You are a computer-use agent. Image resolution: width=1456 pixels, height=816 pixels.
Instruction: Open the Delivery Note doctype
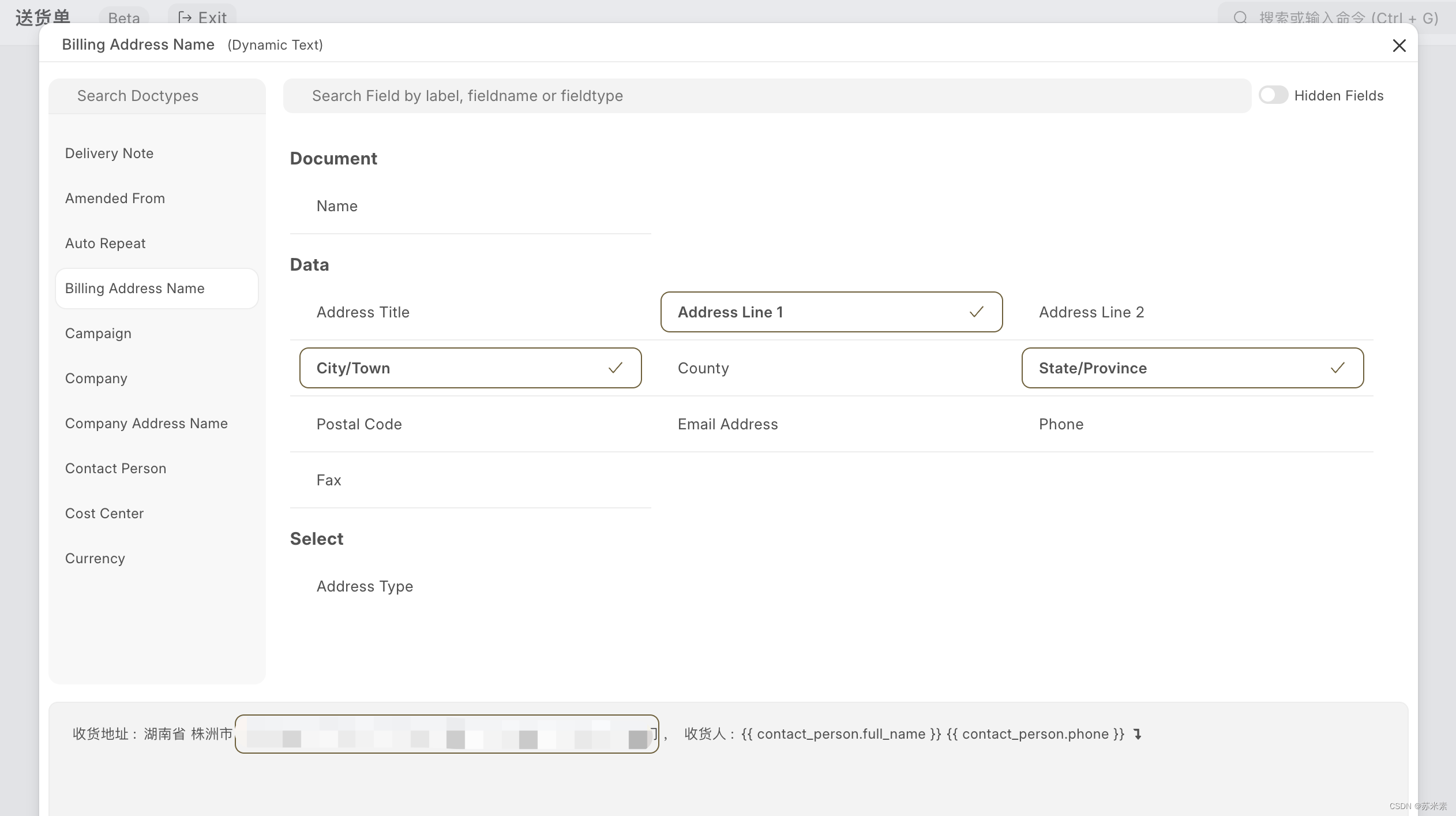(109, 154)
